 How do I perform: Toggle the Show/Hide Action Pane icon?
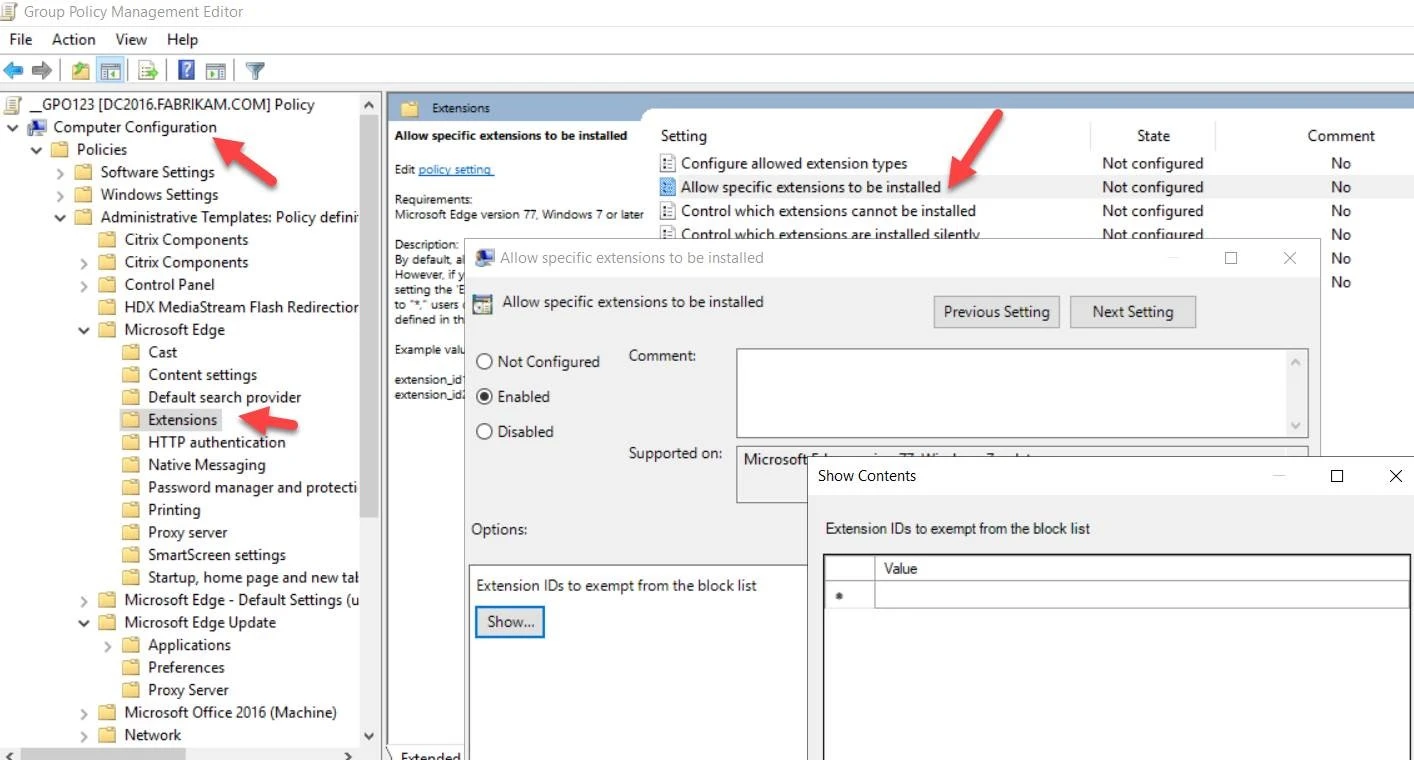[215, 71]
